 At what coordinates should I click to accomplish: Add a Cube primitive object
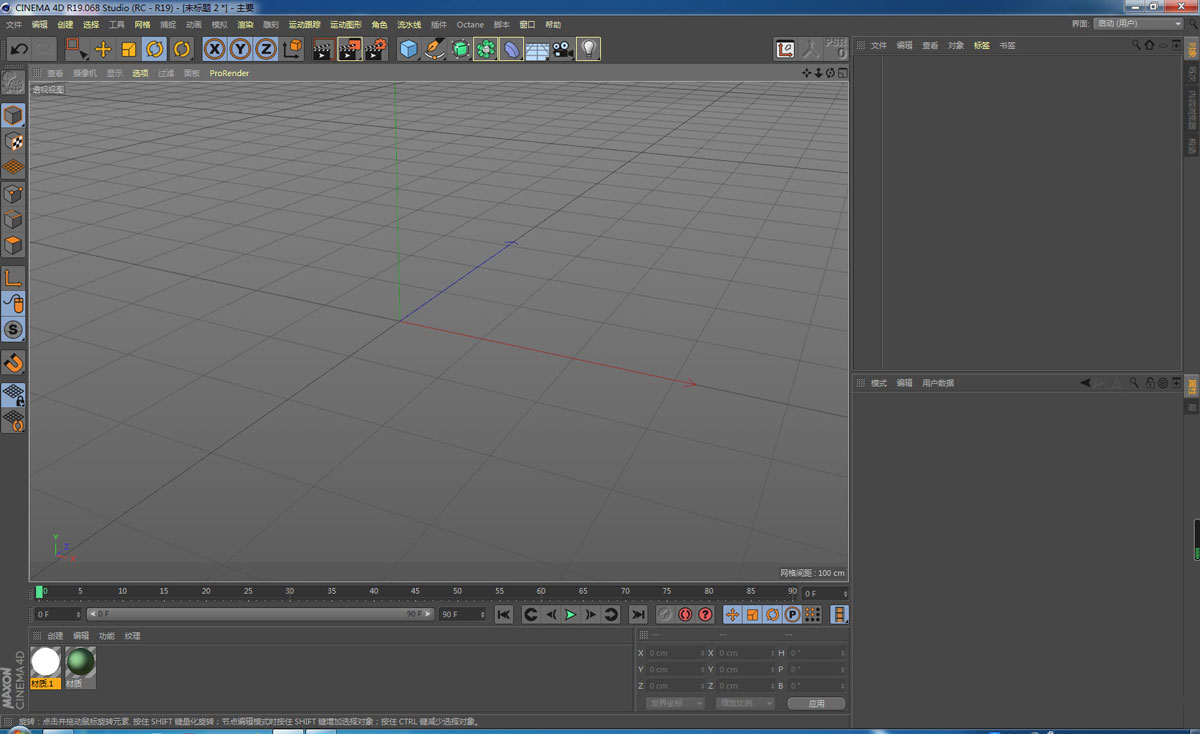click(406, 49)
